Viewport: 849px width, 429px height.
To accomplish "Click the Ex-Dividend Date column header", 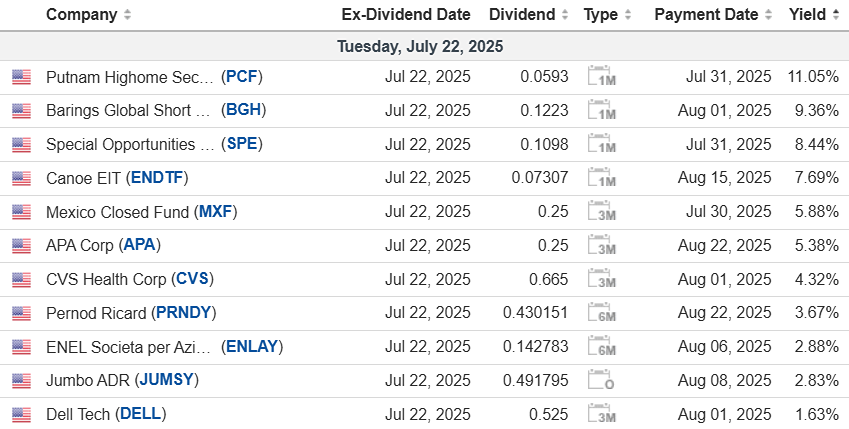I will point(405,15).
